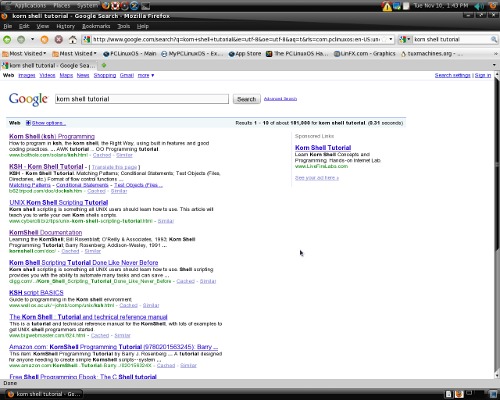Image resolution: width=500 pixels, height=400 pixels.
Task: Bookmark this page with the star icon
Action: 384,39
